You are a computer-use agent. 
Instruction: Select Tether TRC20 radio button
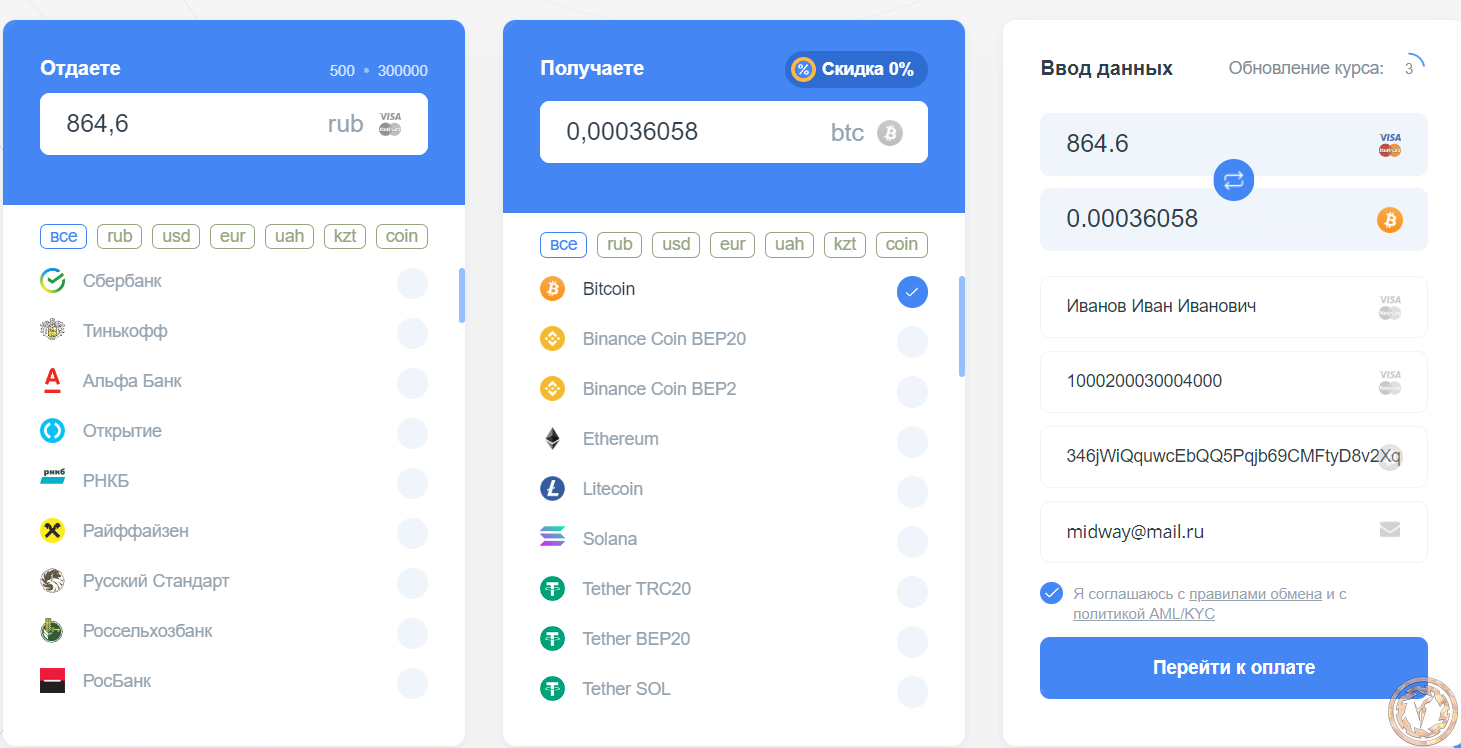tap(912, 592)
